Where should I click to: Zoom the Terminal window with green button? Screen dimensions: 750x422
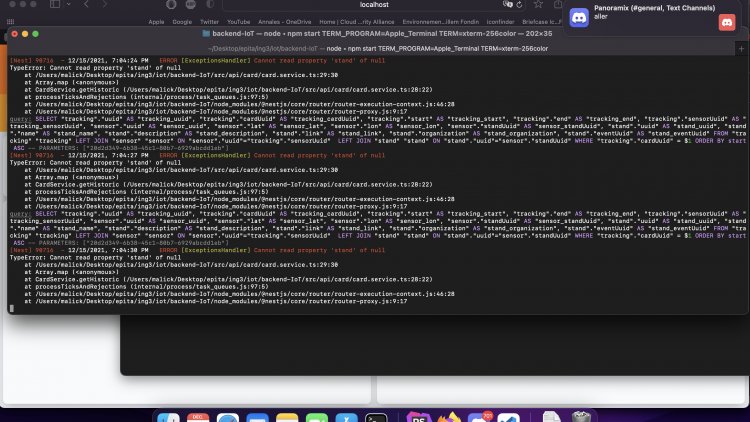(35, 34)
